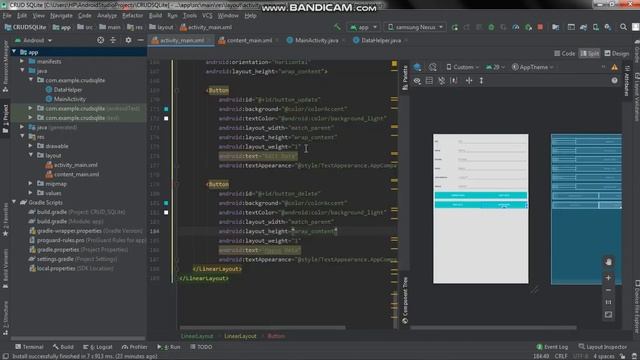This screenshot has height=360, width=640.
Task: Toggle the Component Tree side panel
Action: pyautogui.click(x=405, y=300)
